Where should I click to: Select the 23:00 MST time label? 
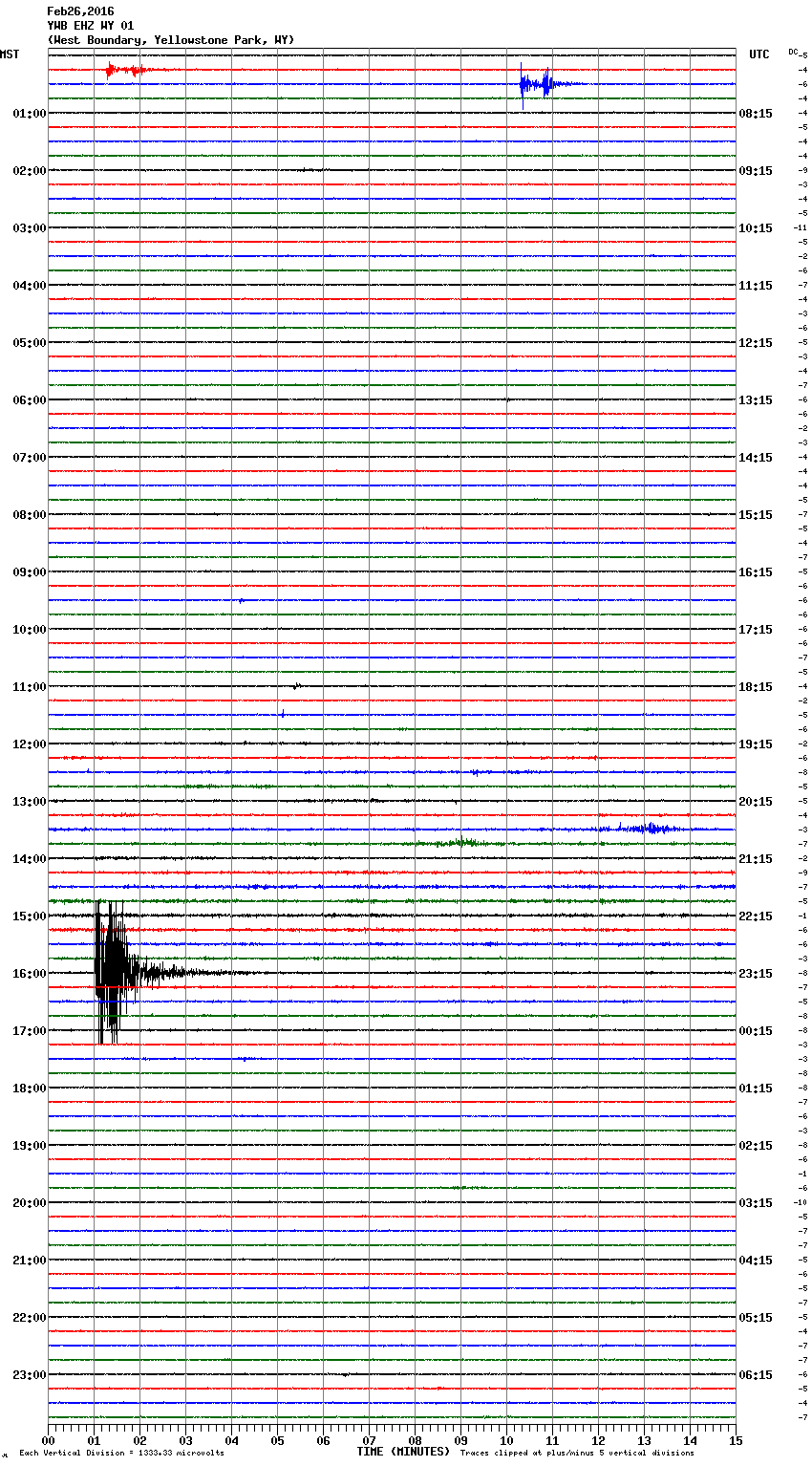[x=30, y=1375]
